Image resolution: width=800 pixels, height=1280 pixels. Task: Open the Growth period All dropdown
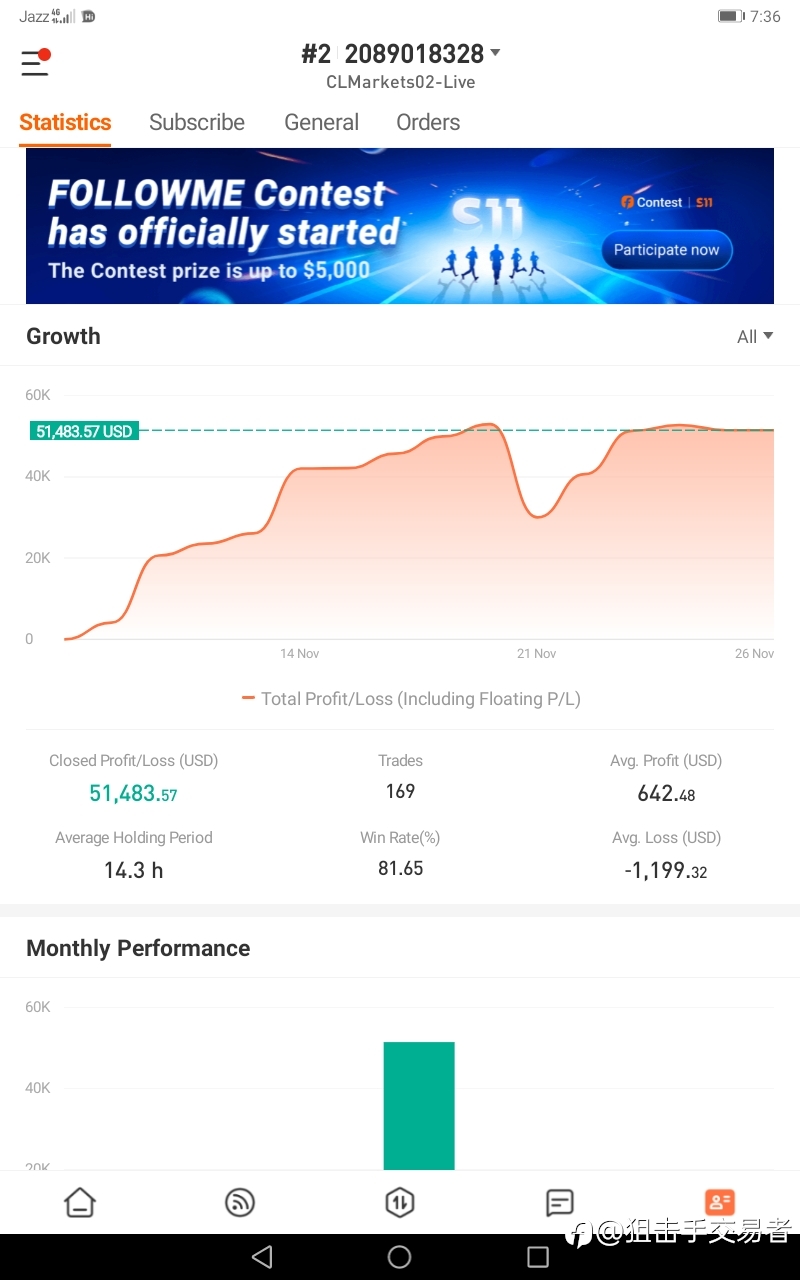click(x=755, y=337)
